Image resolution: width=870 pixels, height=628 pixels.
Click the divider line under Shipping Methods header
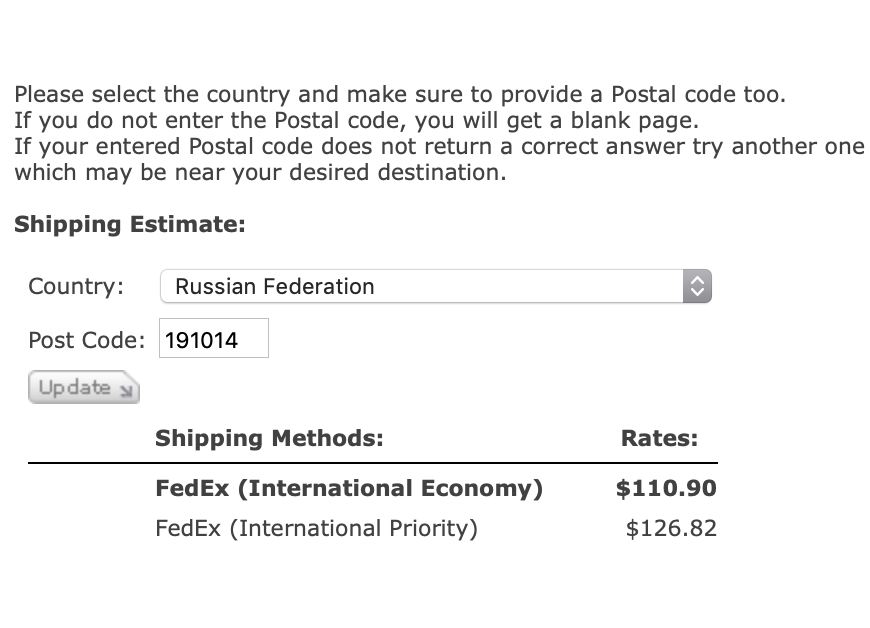tap(372, 463)
